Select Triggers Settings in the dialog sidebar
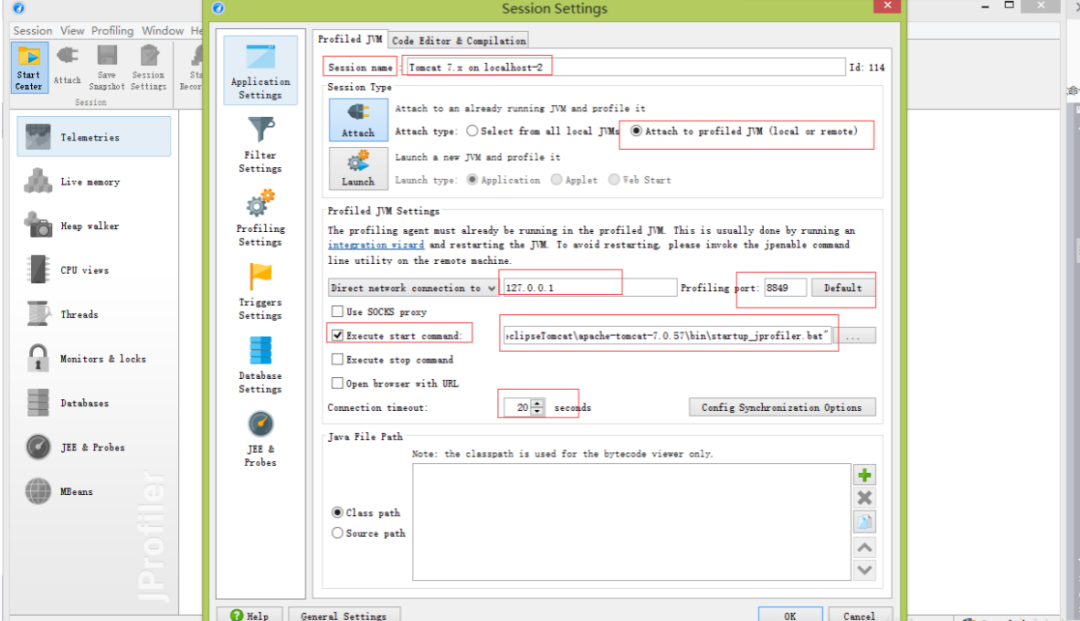 click(x=260, y=291)
